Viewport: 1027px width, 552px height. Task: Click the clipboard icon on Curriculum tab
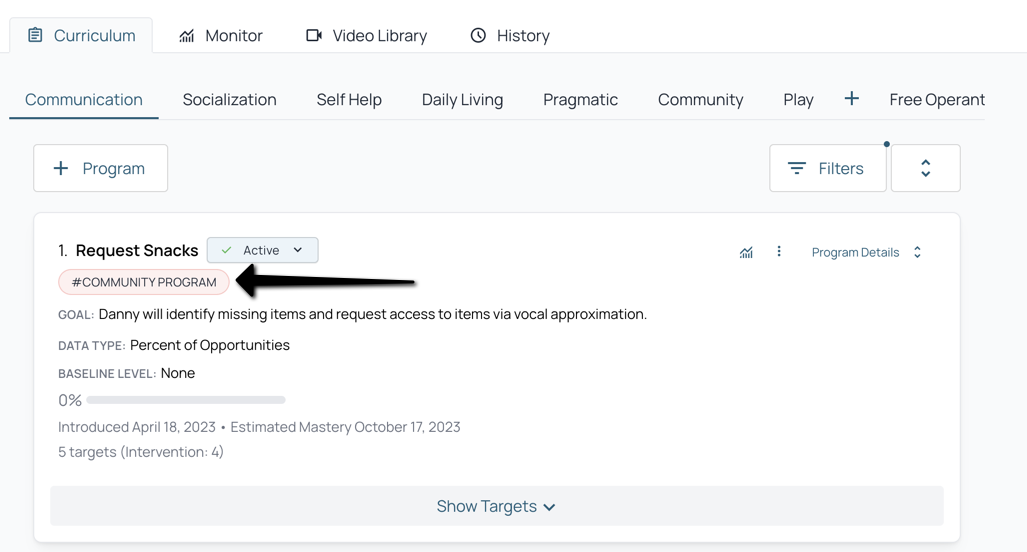(x=35, y=35)
